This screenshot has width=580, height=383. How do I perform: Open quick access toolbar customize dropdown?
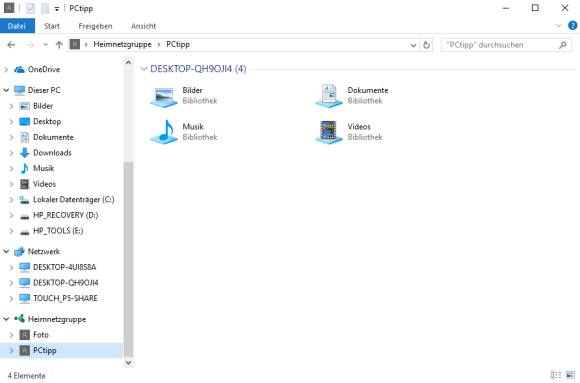coord(57,9)
